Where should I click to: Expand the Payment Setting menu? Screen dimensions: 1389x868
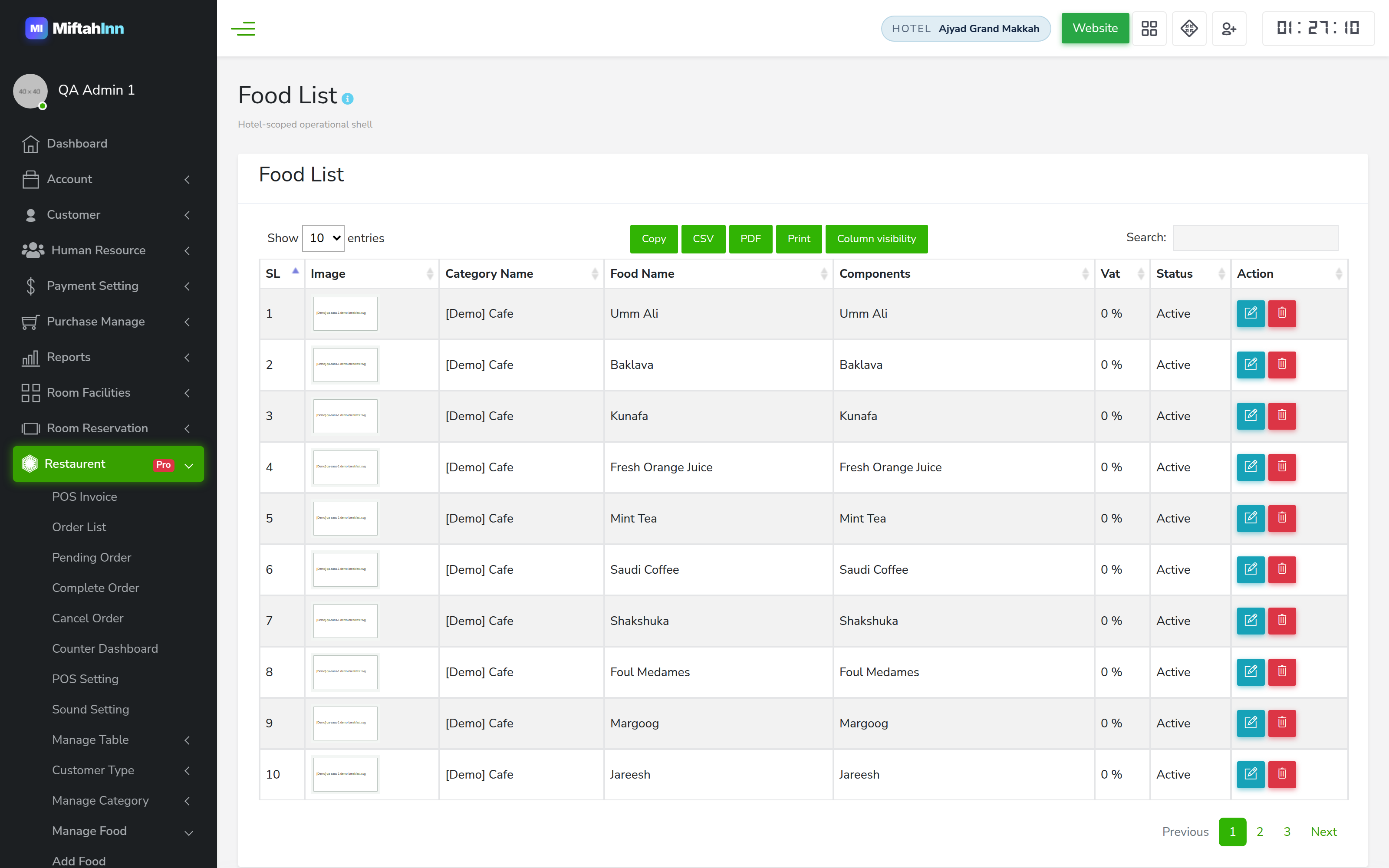tap(108, 286)
